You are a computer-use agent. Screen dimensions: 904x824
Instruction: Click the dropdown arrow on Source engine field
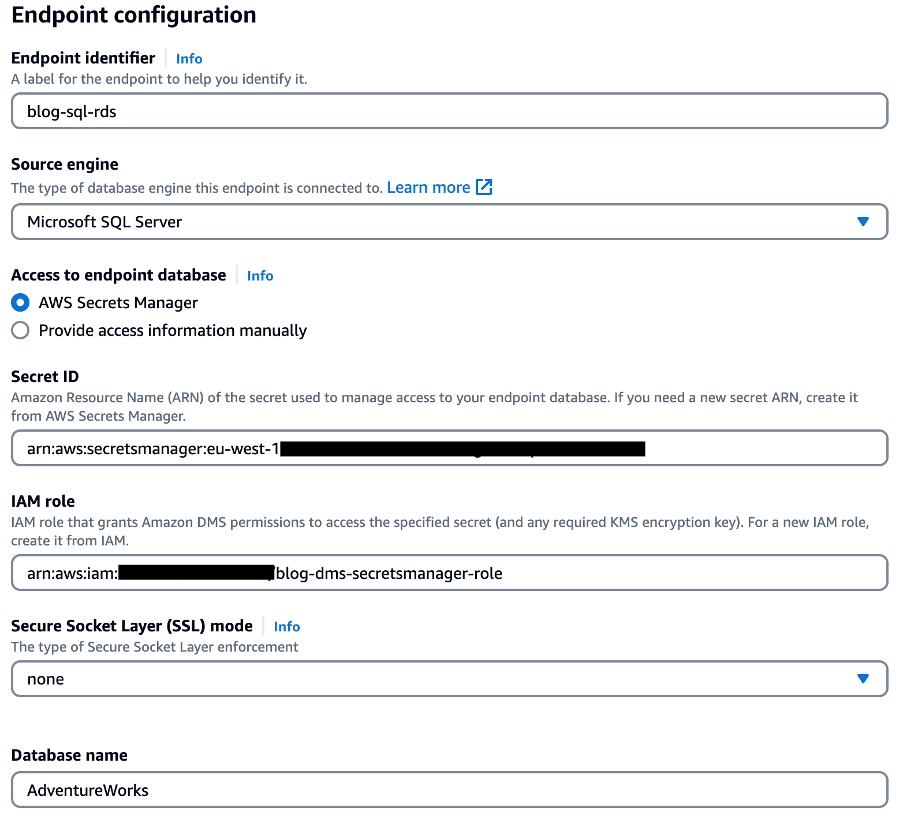tap(862, 221)
